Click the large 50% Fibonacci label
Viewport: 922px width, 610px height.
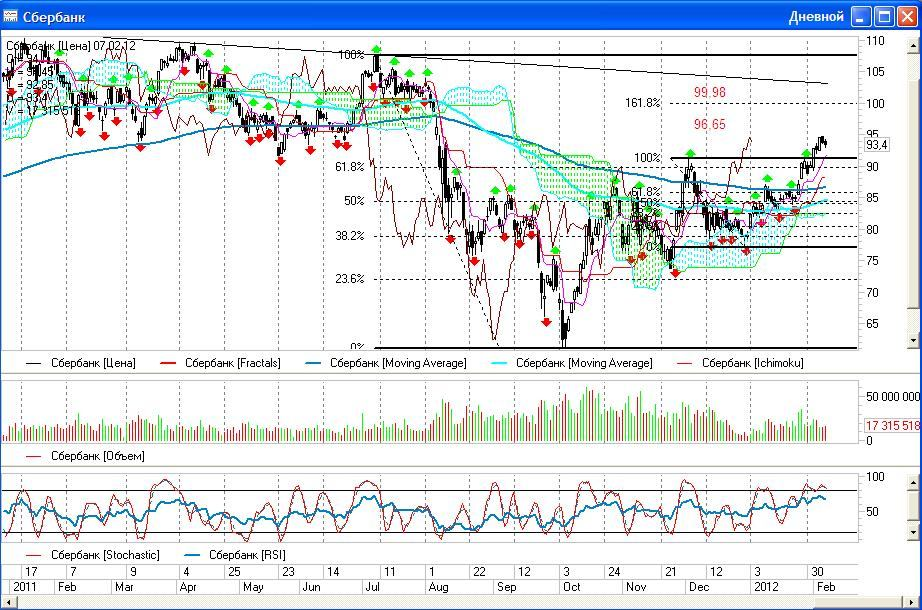pos(354,201)
